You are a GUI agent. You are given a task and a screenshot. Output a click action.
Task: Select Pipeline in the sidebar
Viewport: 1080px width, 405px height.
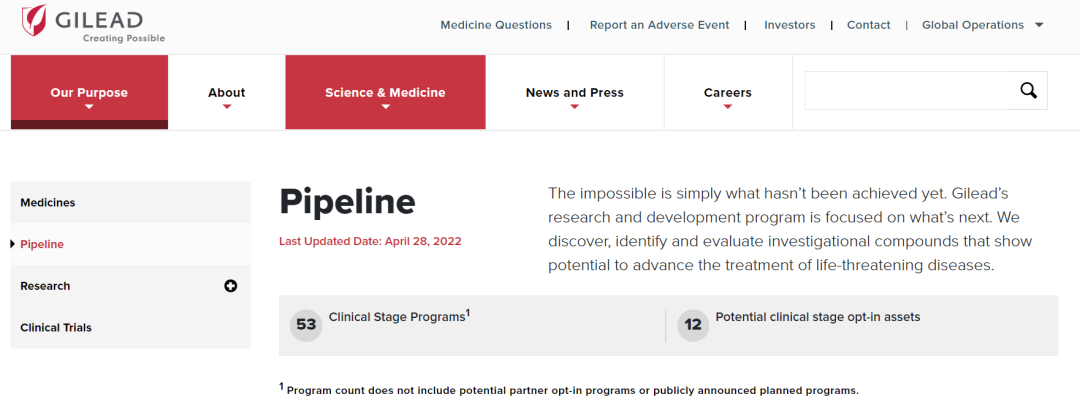[131, 244]
